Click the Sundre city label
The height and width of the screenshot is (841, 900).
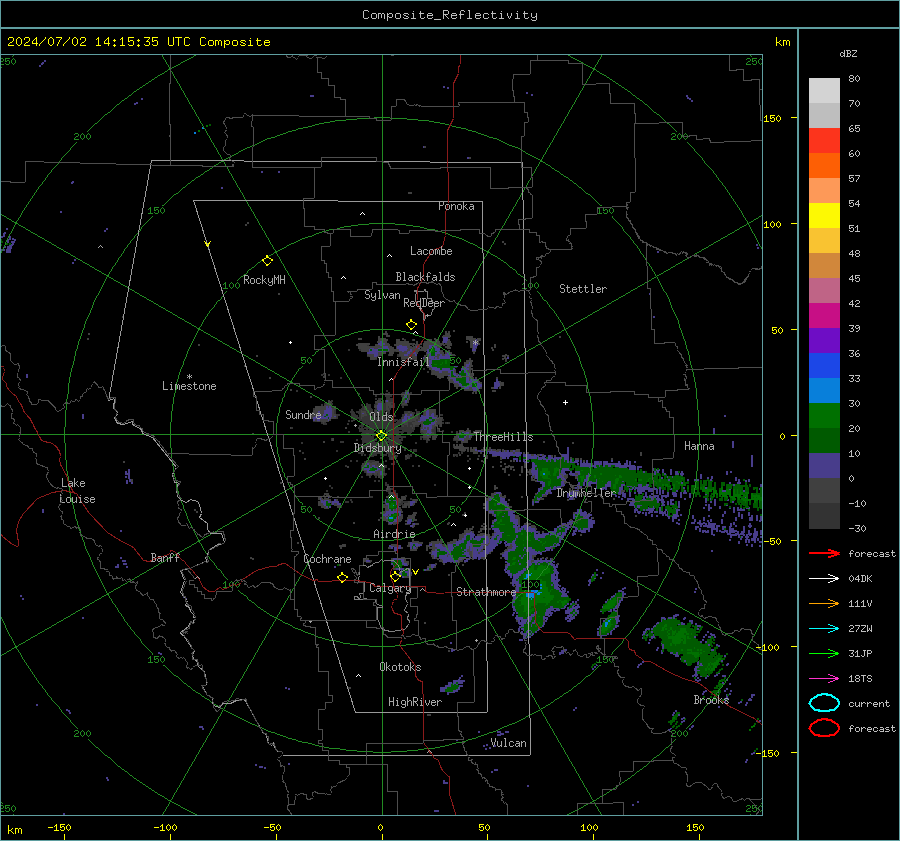[x=303, y=415]
